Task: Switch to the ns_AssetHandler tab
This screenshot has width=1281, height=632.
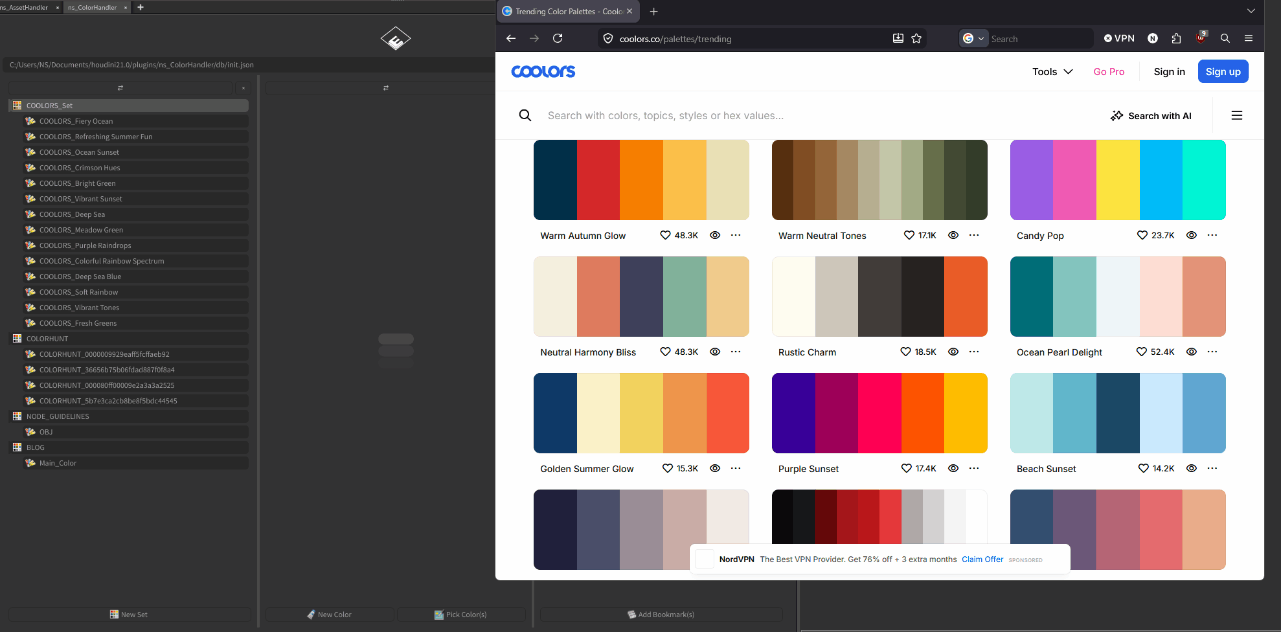Action: point(30,7)
